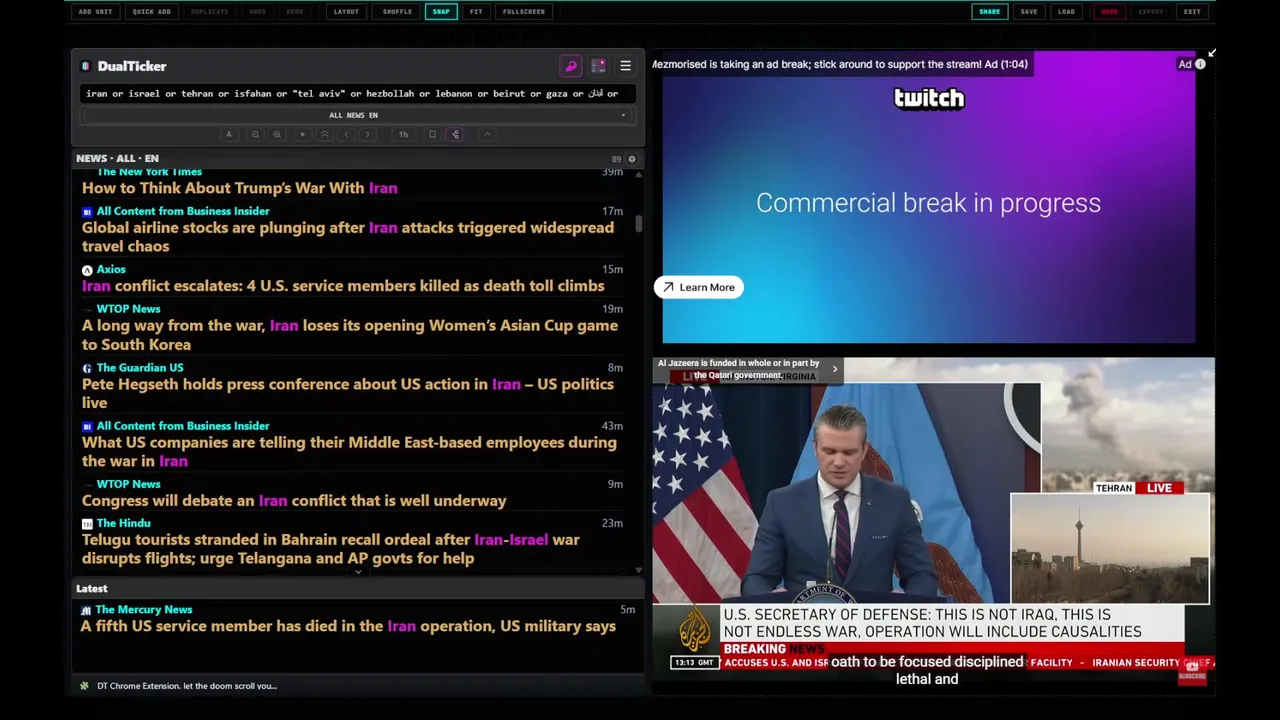Click the EXIT button

click(x=1192, y=12)
